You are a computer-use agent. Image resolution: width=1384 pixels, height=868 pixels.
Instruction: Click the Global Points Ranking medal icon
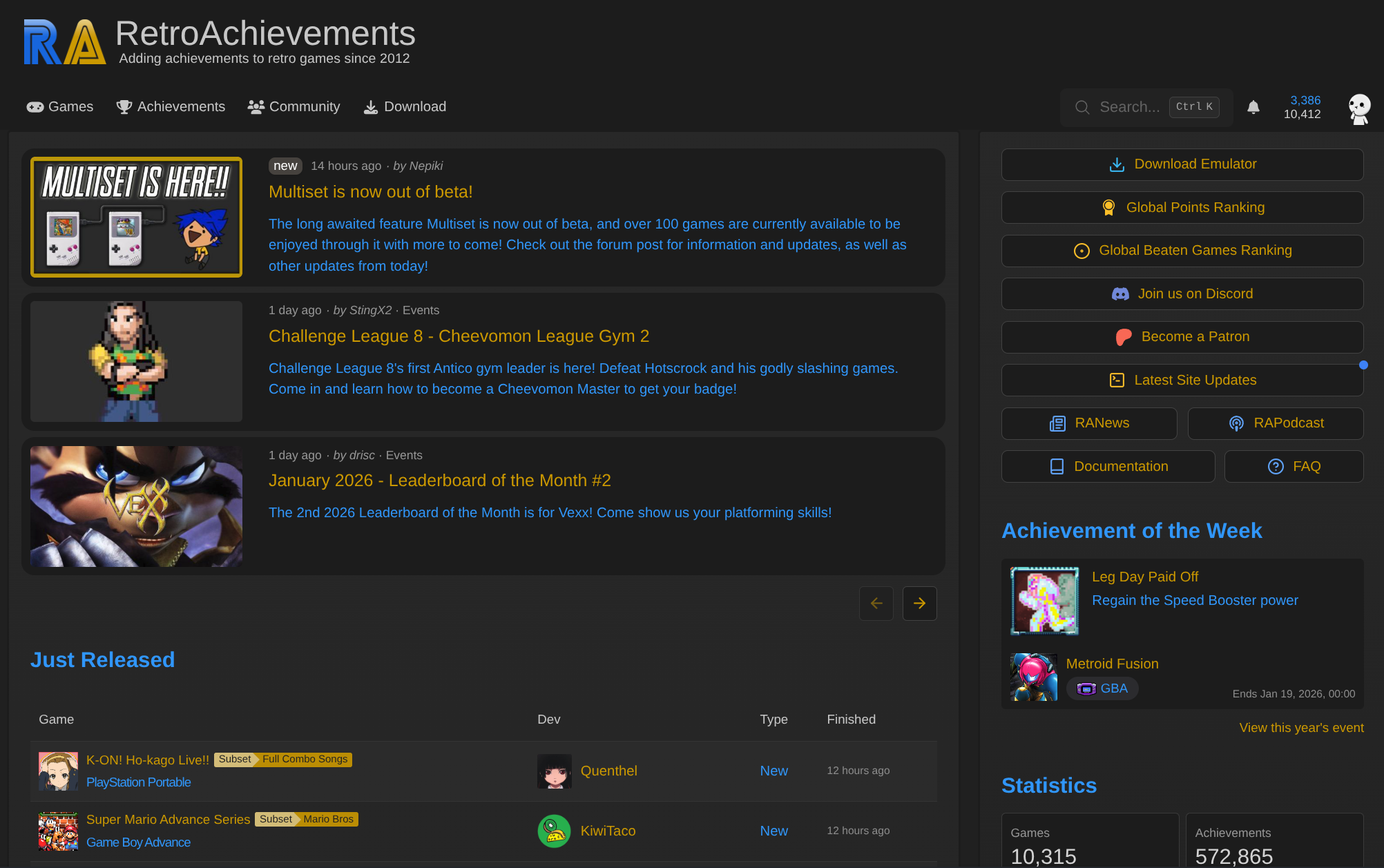pos(1108,208)
